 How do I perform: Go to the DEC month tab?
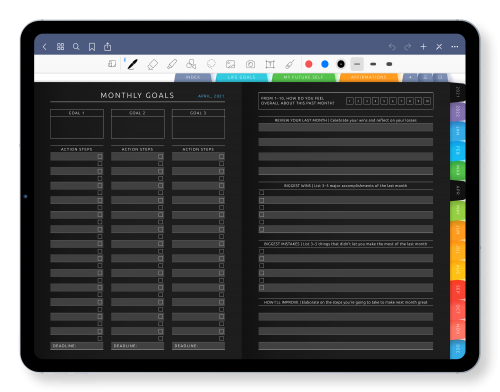pos(458,349)
